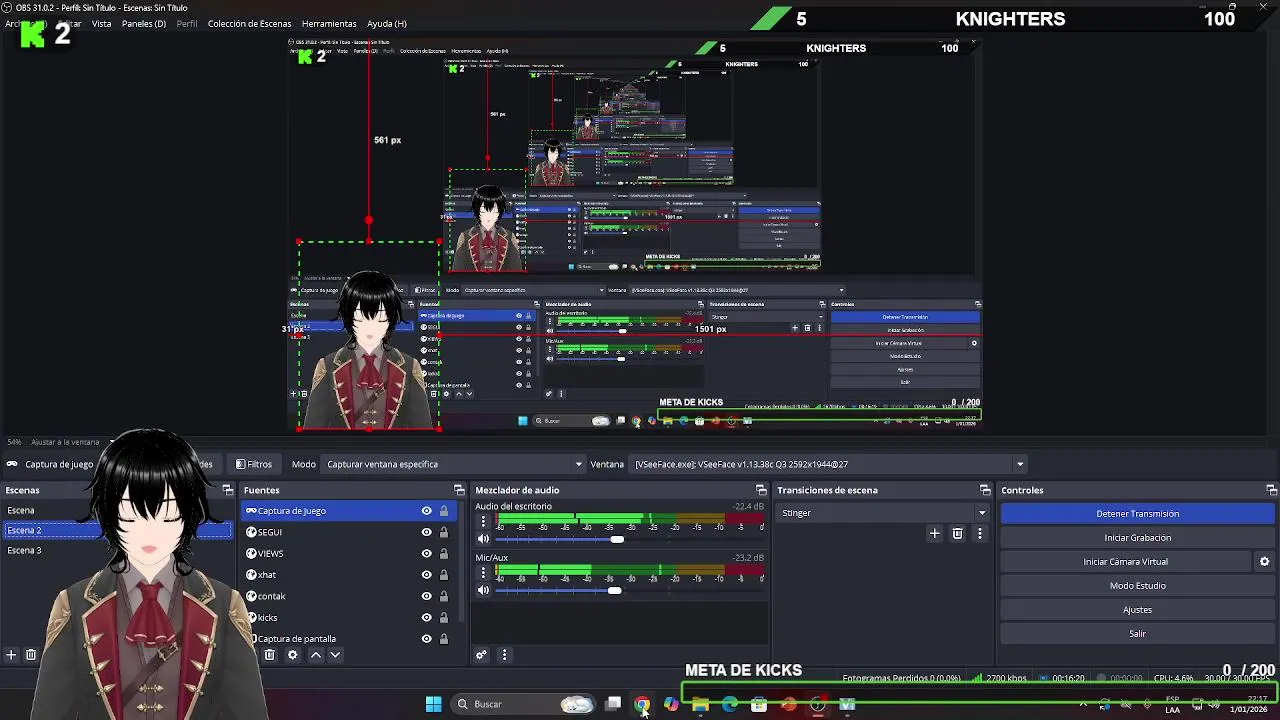
Task: Undock the Mezclador de audio panel
Action: coord(761,490)
